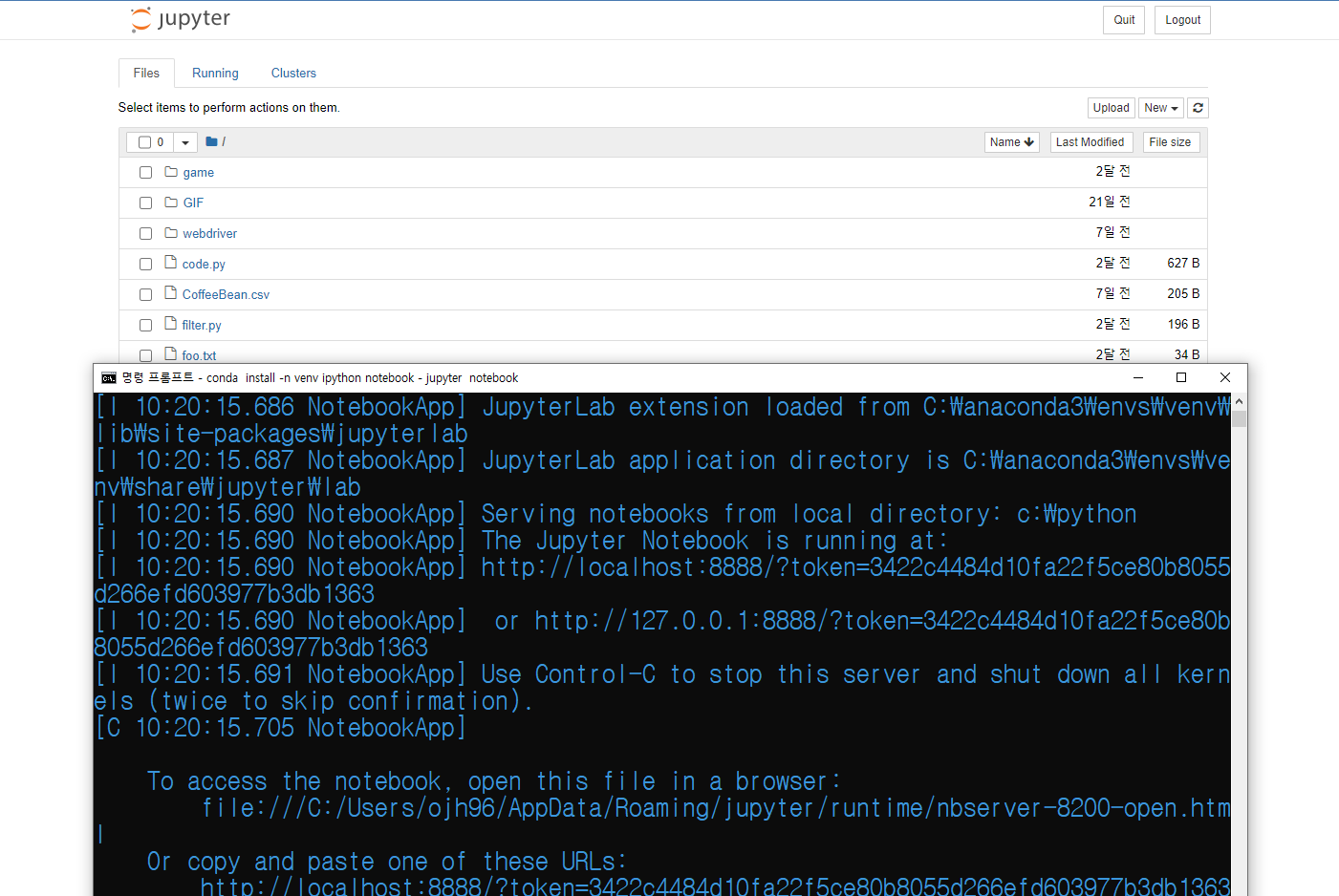1339x896 pixels.
Task: Check the code.py checkbox
Action: pyautogui.click(x=145, y=265)
